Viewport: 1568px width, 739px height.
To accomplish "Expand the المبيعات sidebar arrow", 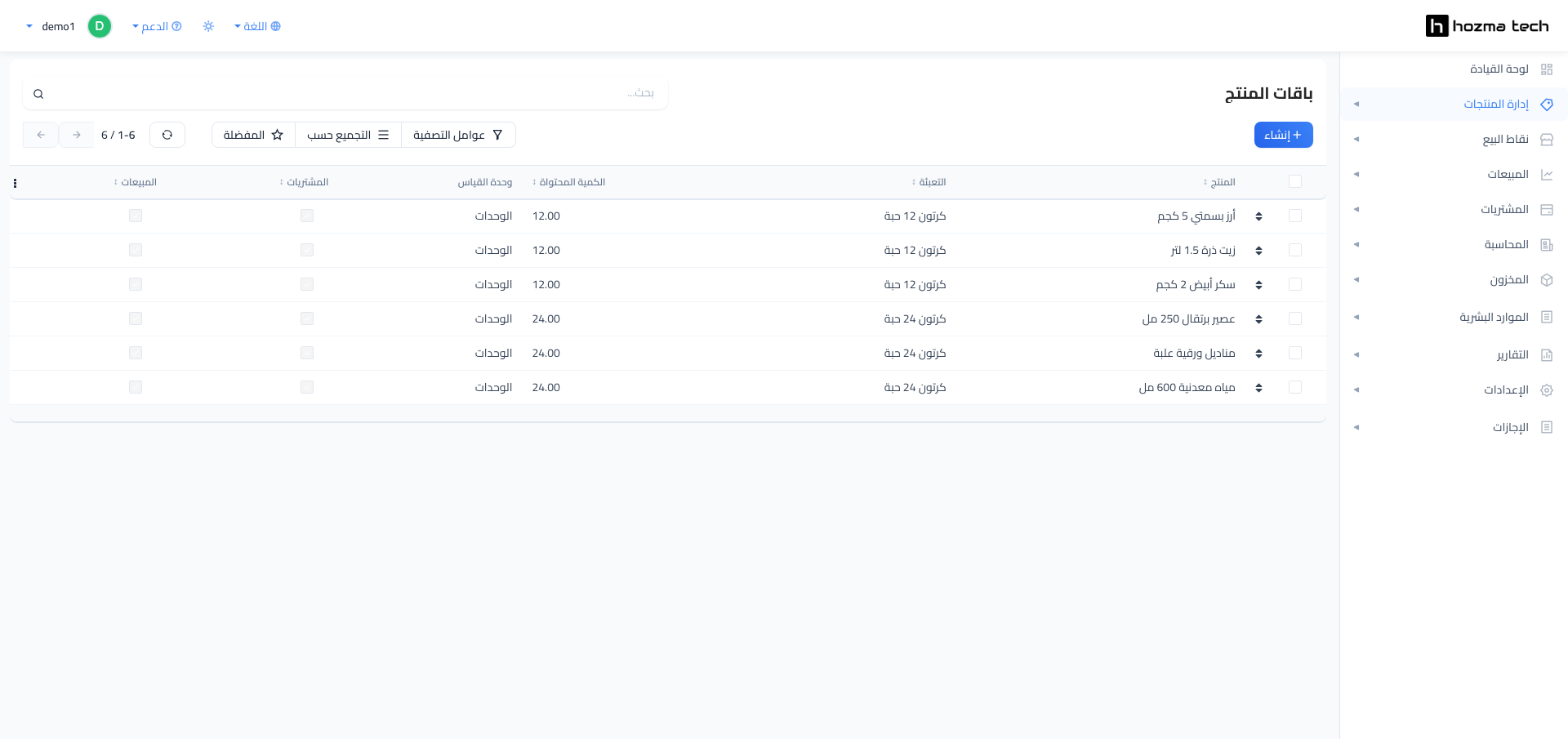I will click(x=1356, y=175).
